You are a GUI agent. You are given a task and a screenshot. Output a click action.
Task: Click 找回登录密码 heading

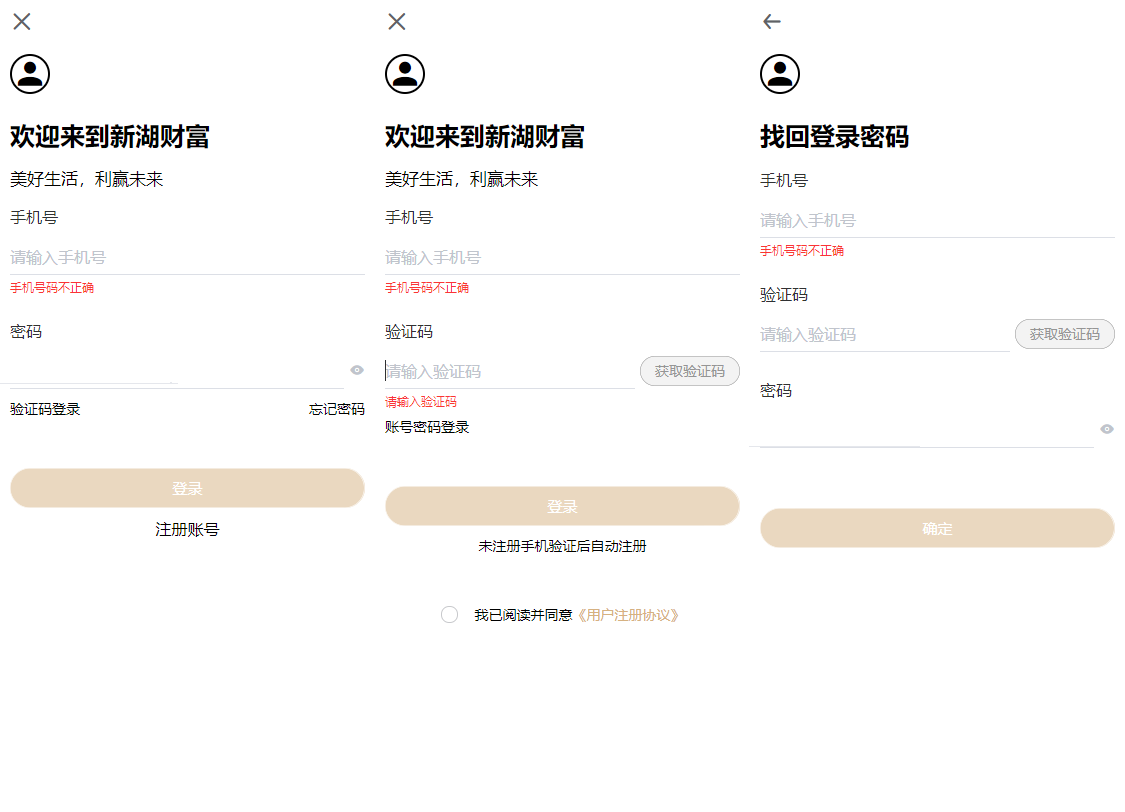click(834, 136)
